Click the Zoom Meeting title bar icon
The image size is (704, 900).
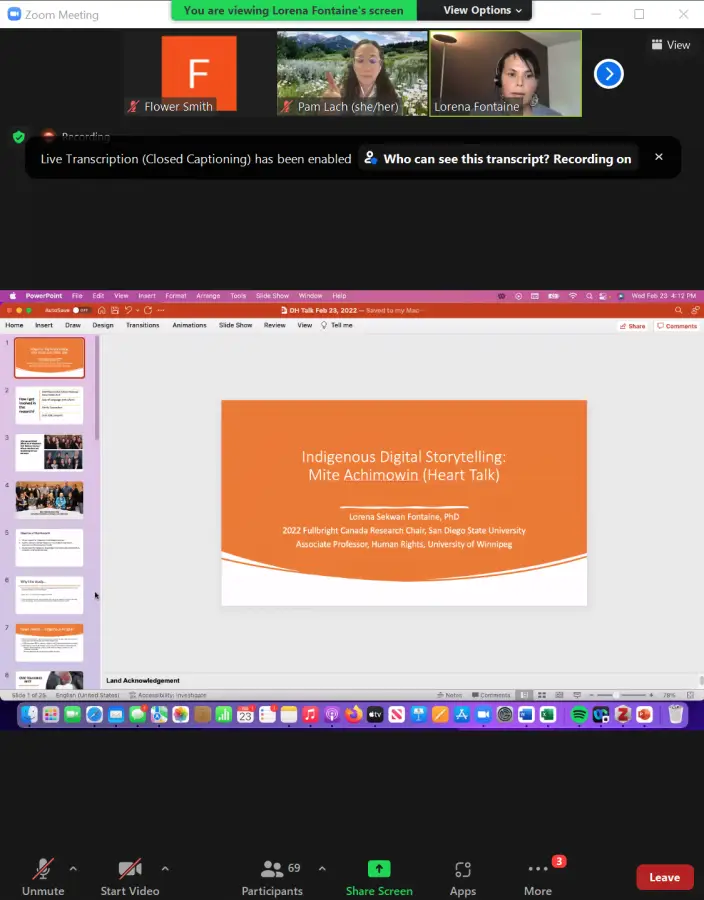(14, 15)
